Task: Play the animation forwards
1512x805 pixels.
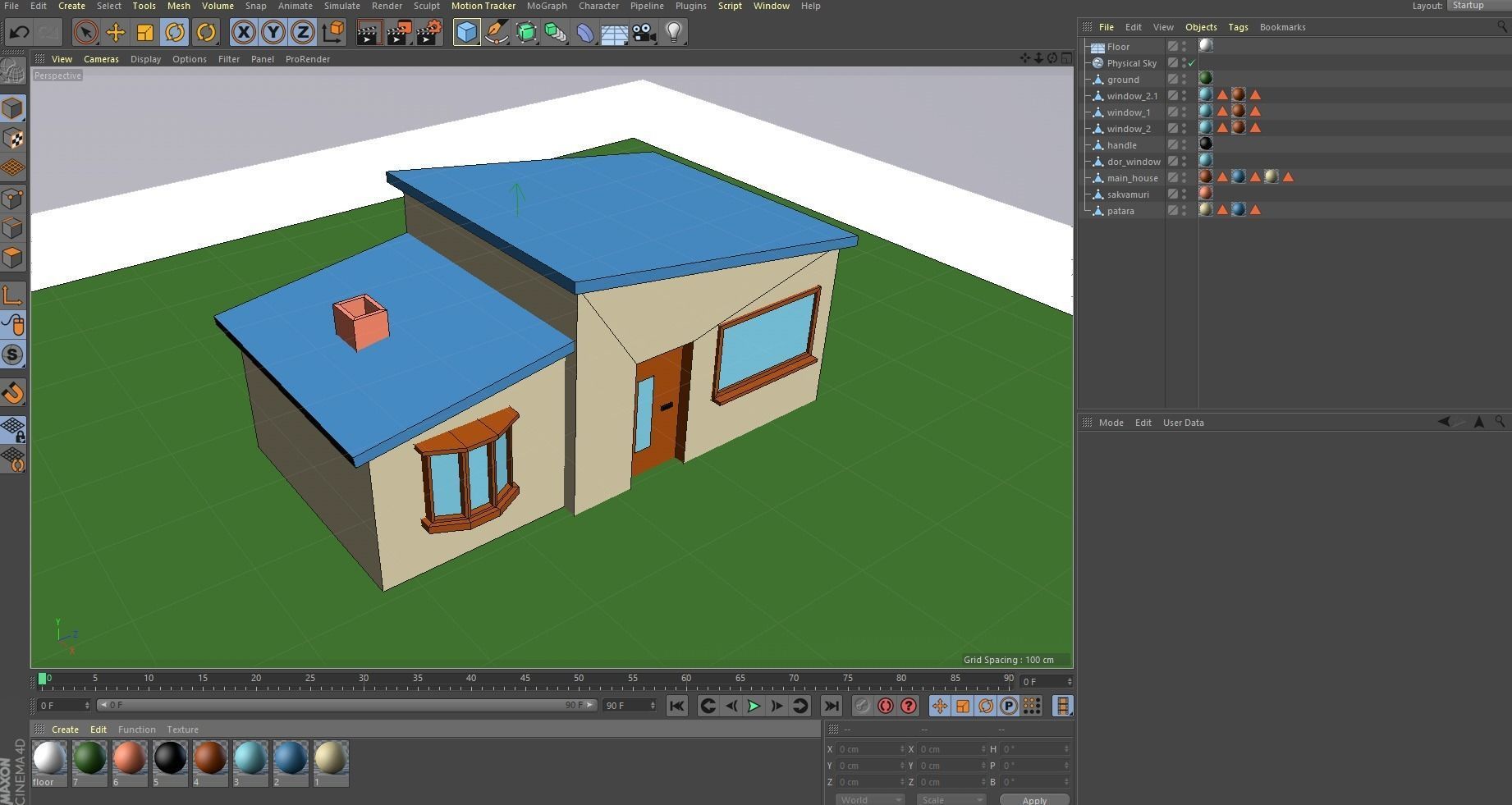Action: click(x=754, y=706)
